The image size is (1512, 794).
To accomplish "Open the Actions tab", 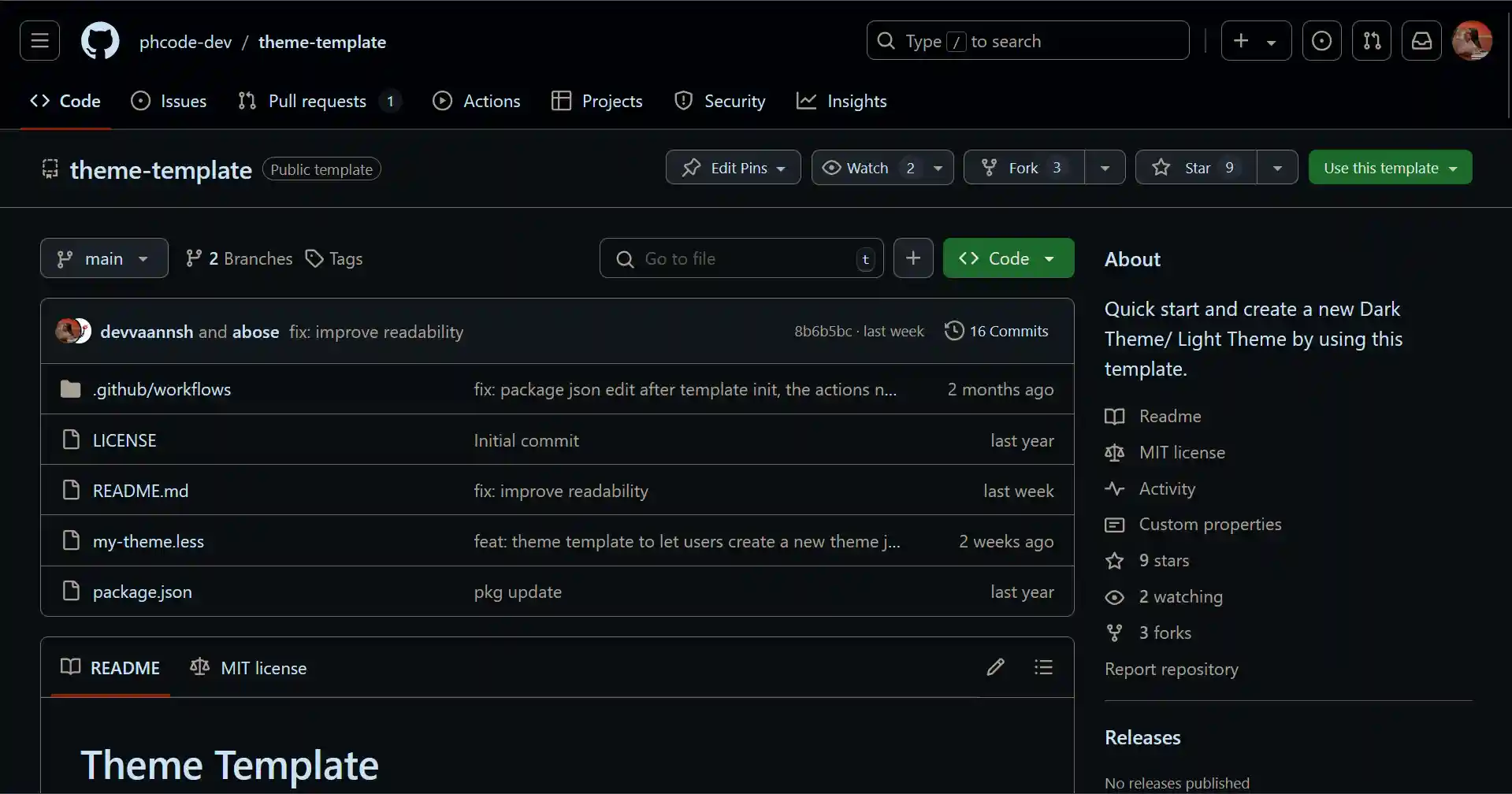I will [x=477, y=101].
